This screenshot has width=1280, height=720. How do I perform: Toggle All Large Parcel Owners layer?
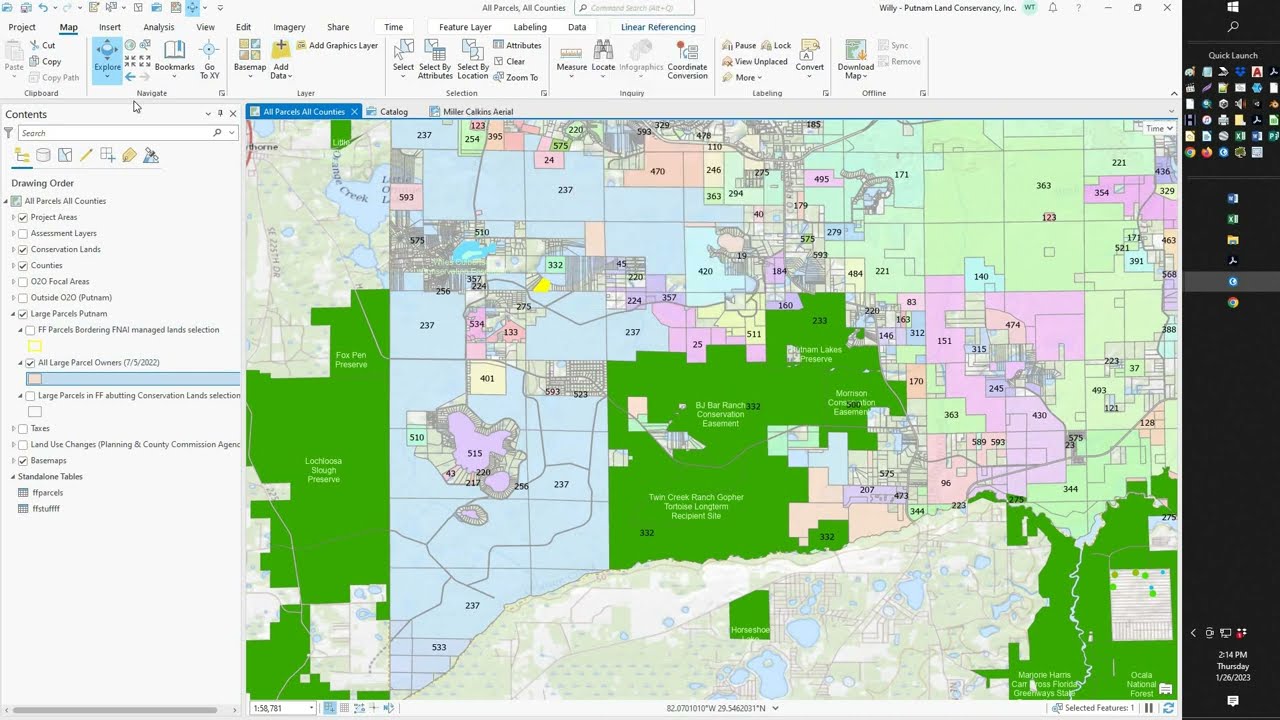coord(31,363)
